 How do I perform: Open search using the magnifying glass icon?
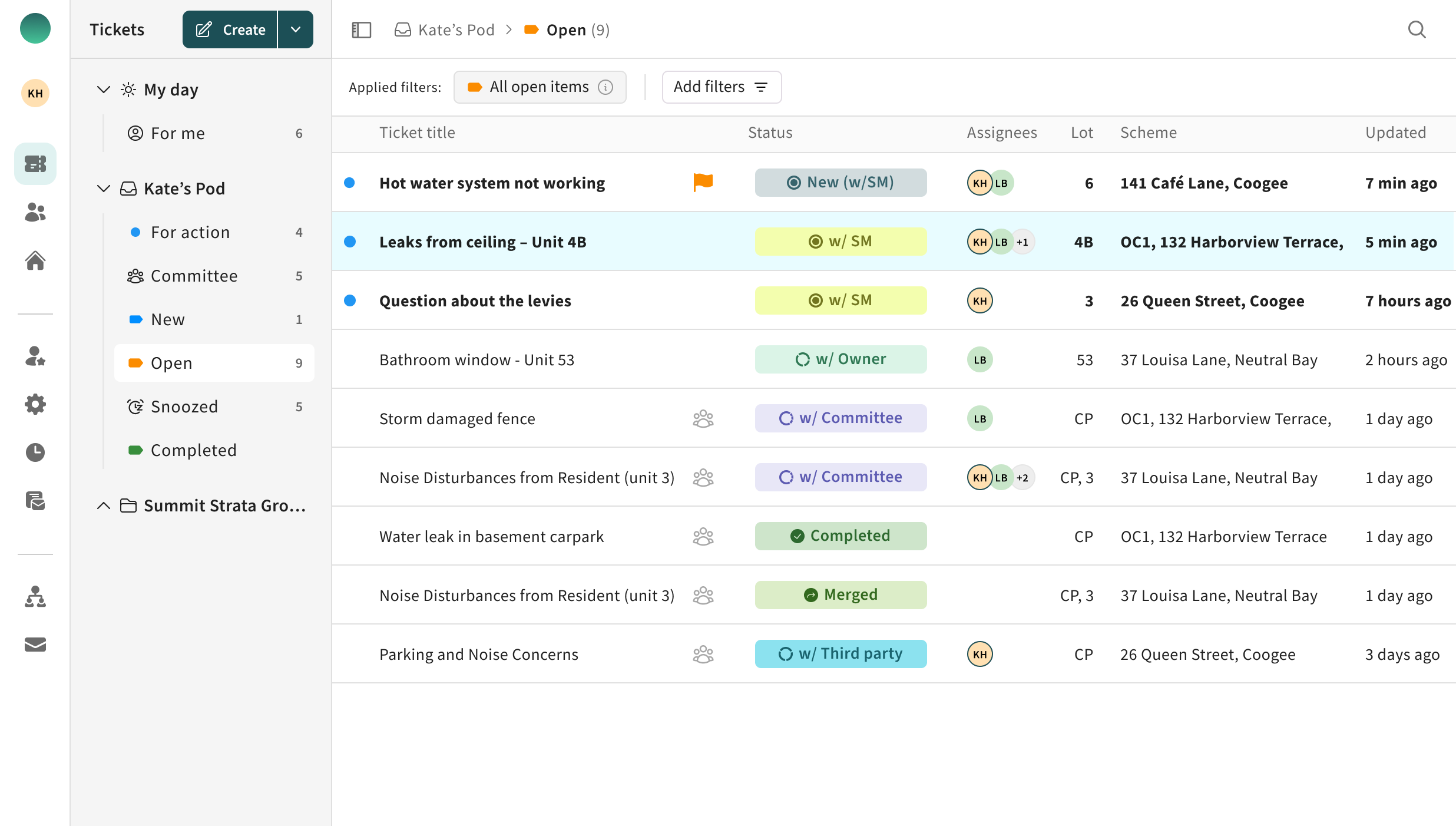point(1417,29)
